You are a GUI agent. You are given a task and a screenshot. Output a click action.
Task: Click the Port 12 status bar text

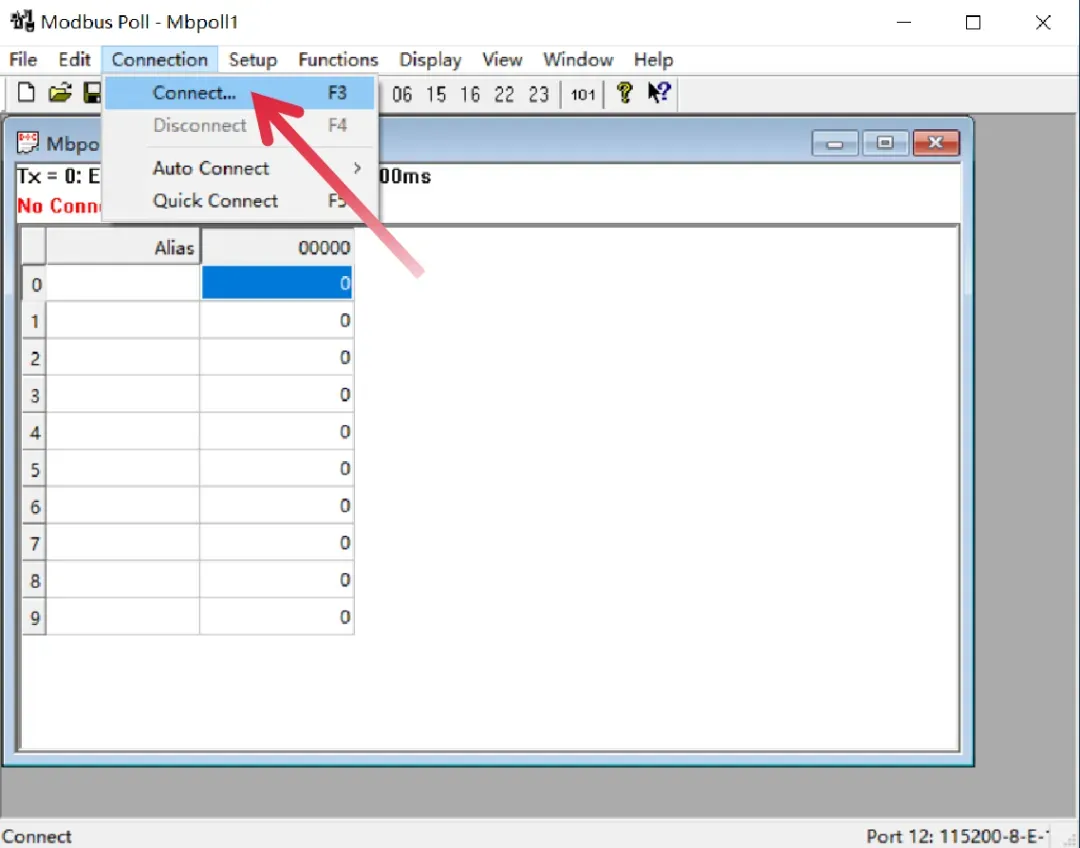[957, 836]
